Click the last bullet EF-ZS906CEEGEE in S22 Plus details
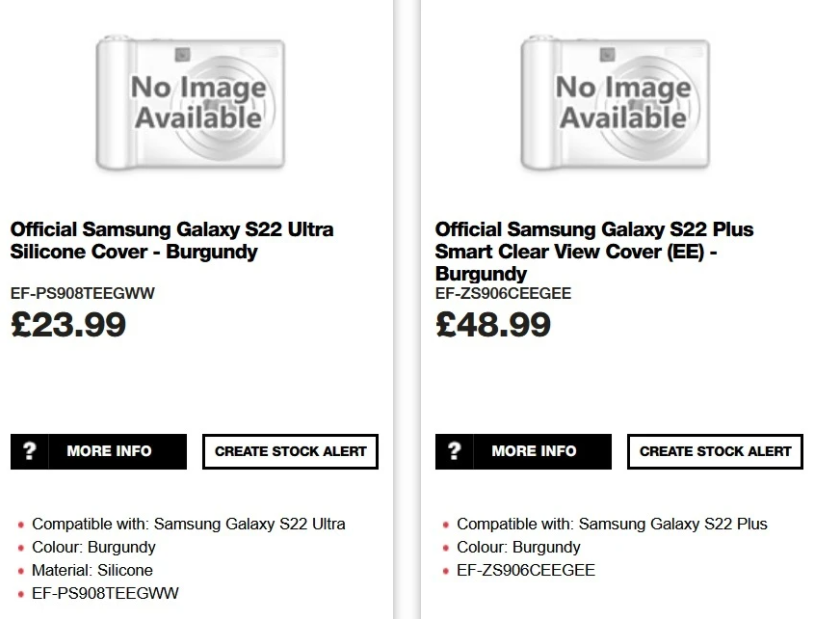This screenshot has width=814, height=619. (525, 570)
